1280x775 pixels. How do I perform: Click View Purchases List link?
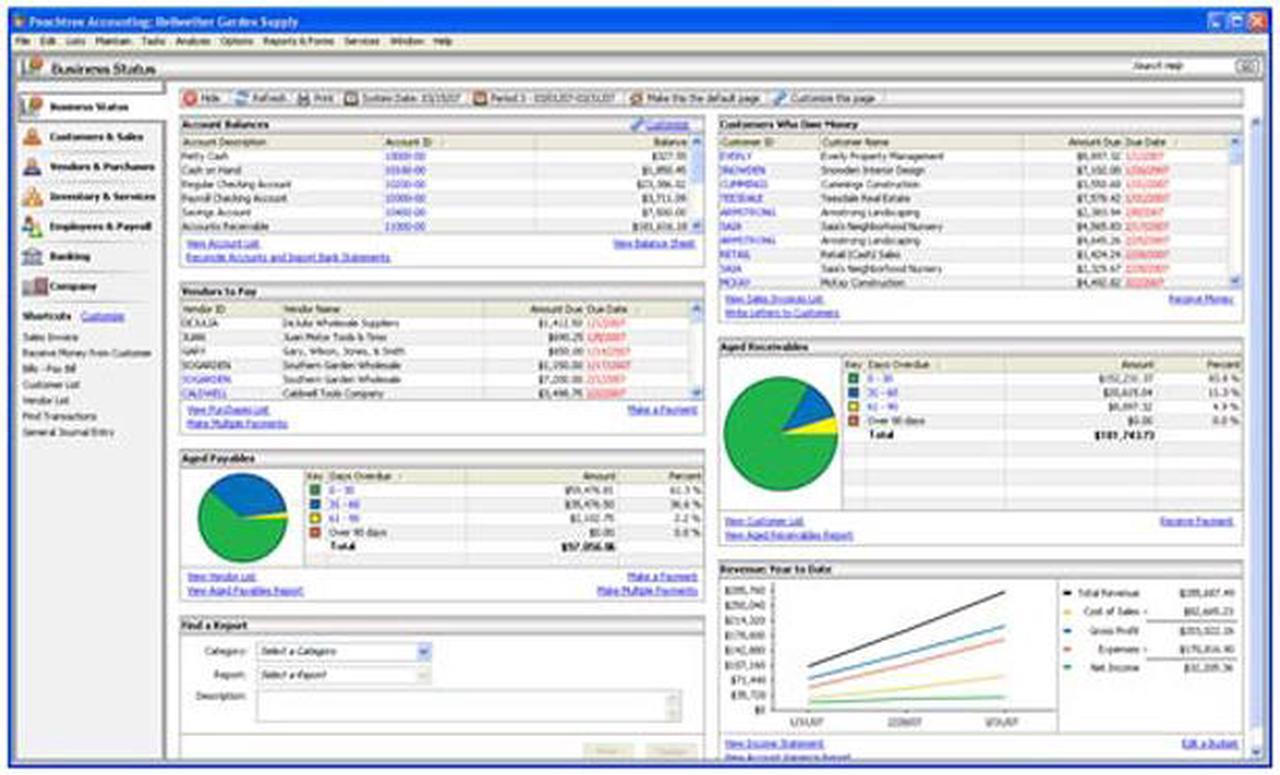click(228, 410)
